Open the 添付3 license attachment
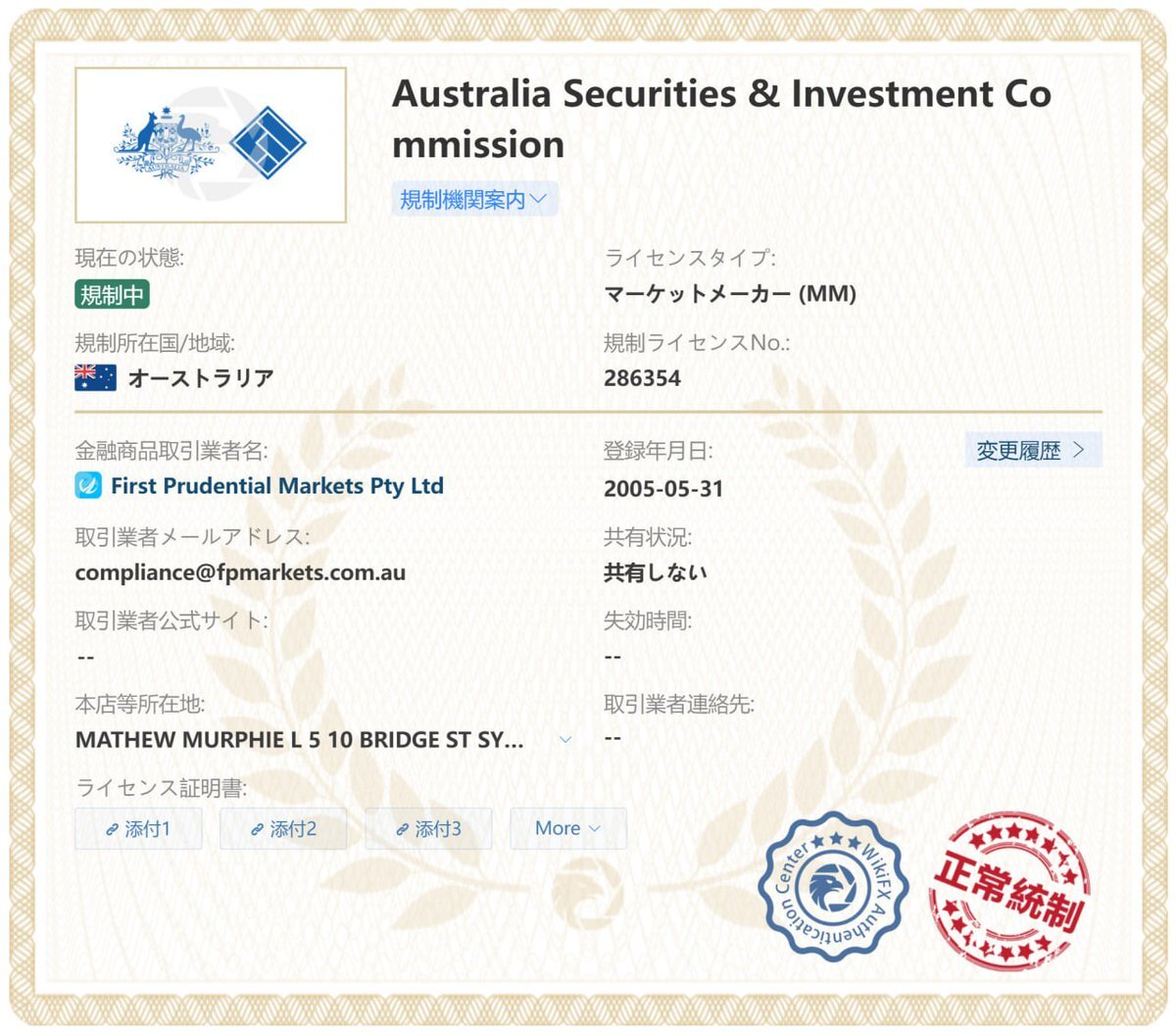The image size is (1176, 1033). pyautogui.click(x=428, y=829)
